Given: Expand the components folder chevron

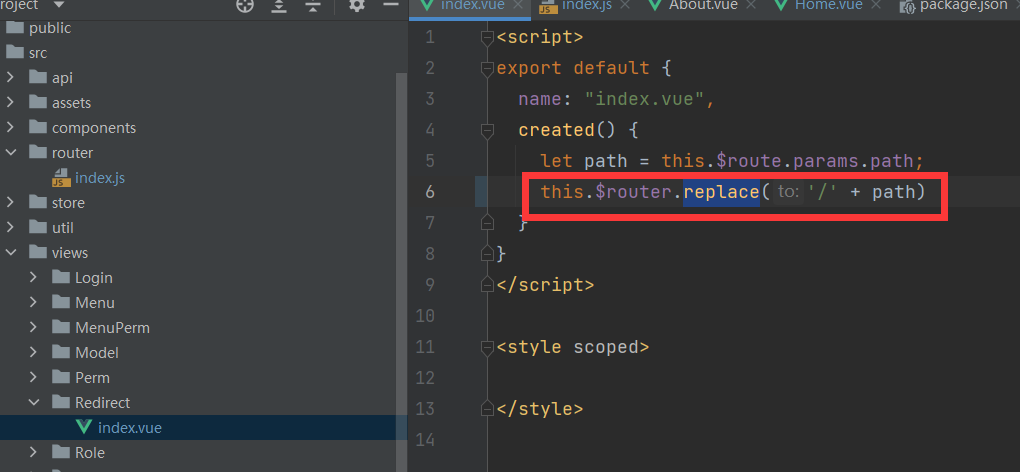Looking at the screenshot, I should point(10,128).
